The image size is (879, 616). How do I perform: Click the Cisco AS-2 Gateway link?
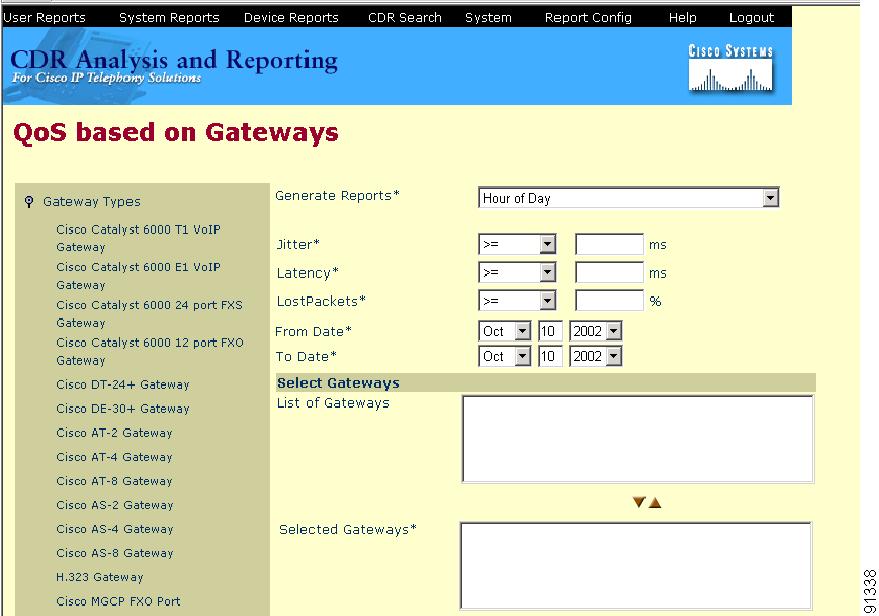coord(115,505)
